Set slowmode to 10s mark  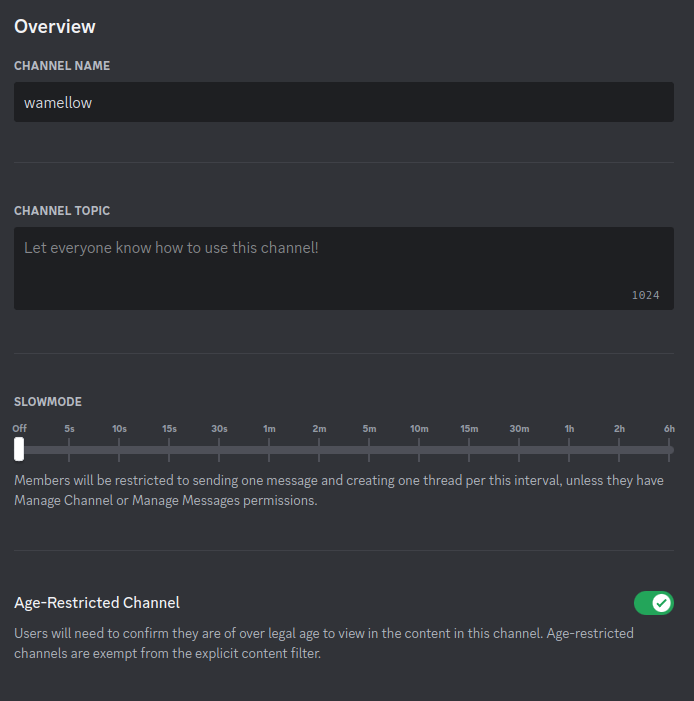coord(119,450)
